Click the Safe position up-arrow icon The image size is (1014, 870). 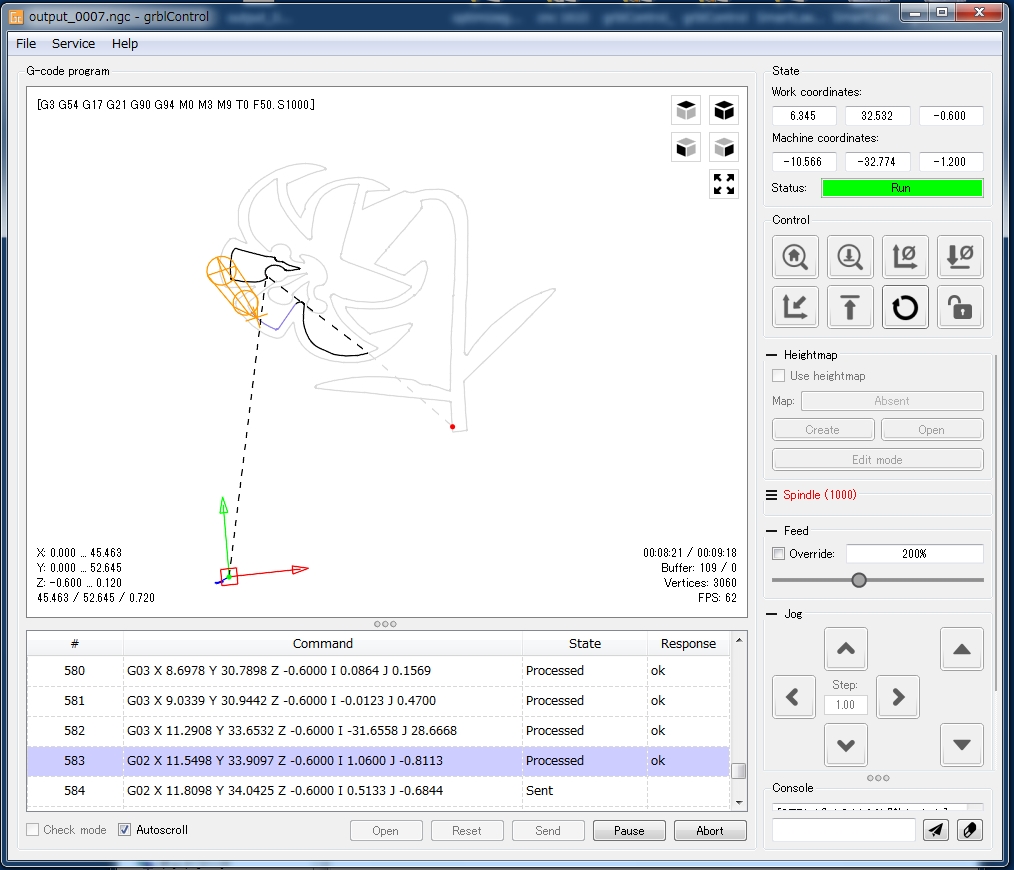coord(850,307)
